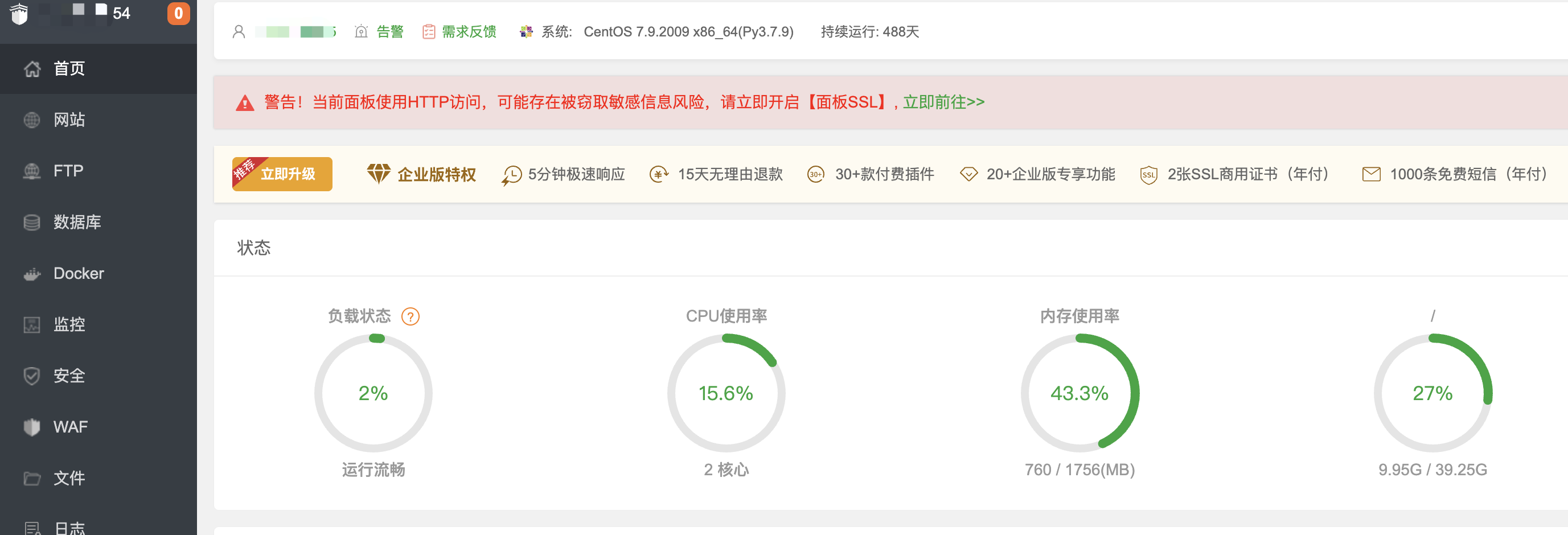The width and height of the screenshot is (1568, 535).
Task: Open the FTP menu item
Action: coord(98,171)
